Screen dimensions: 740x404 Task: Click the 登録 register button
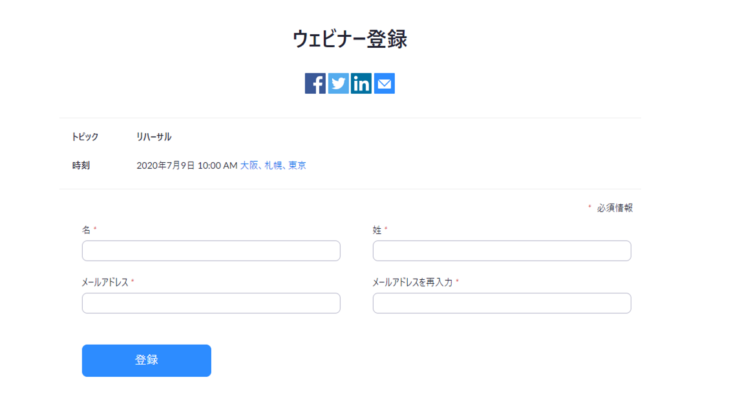click(x=146, y=361)
